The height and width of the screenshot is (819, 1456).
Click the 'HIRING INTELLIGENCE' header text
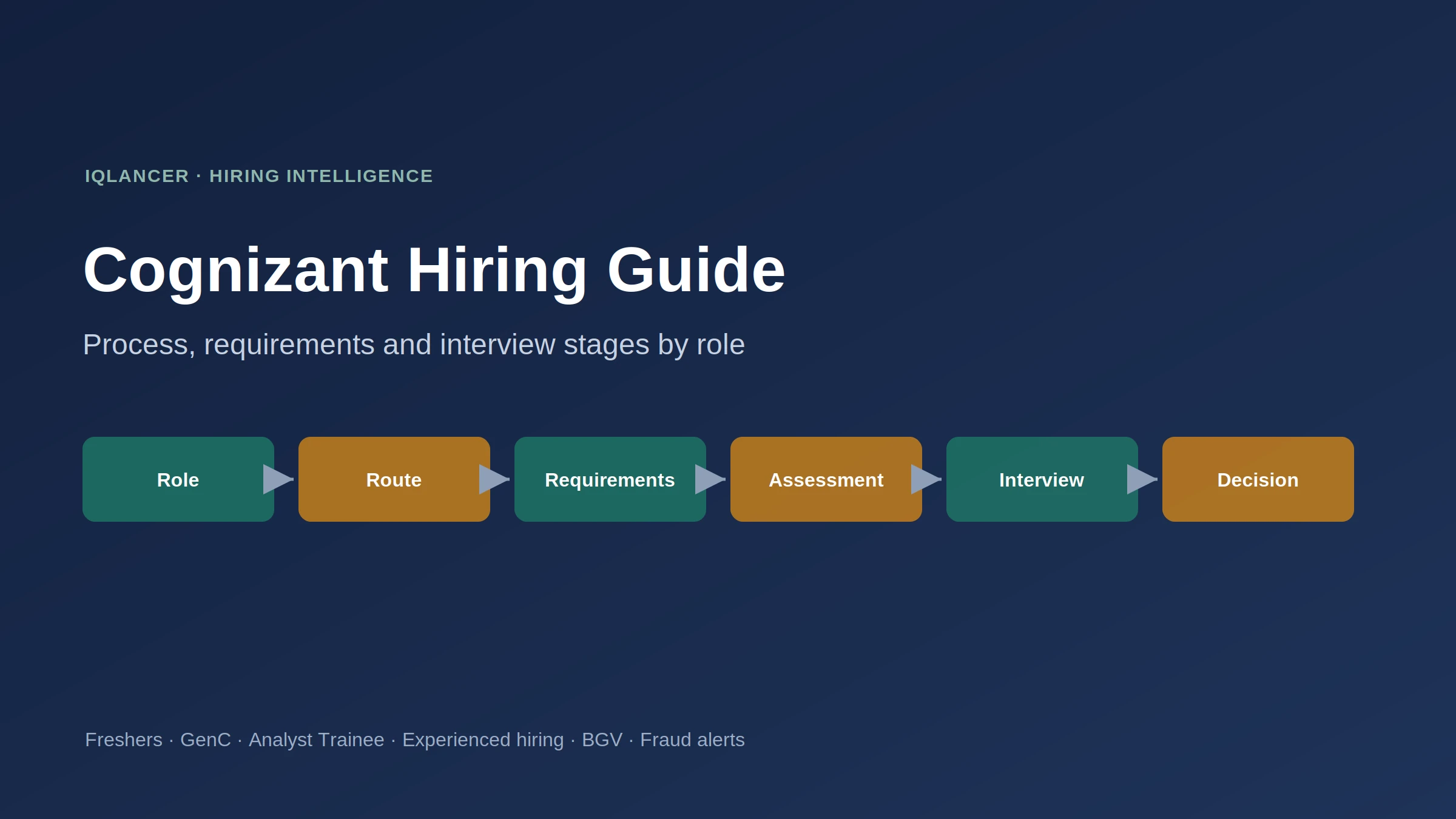click(321, 176)
